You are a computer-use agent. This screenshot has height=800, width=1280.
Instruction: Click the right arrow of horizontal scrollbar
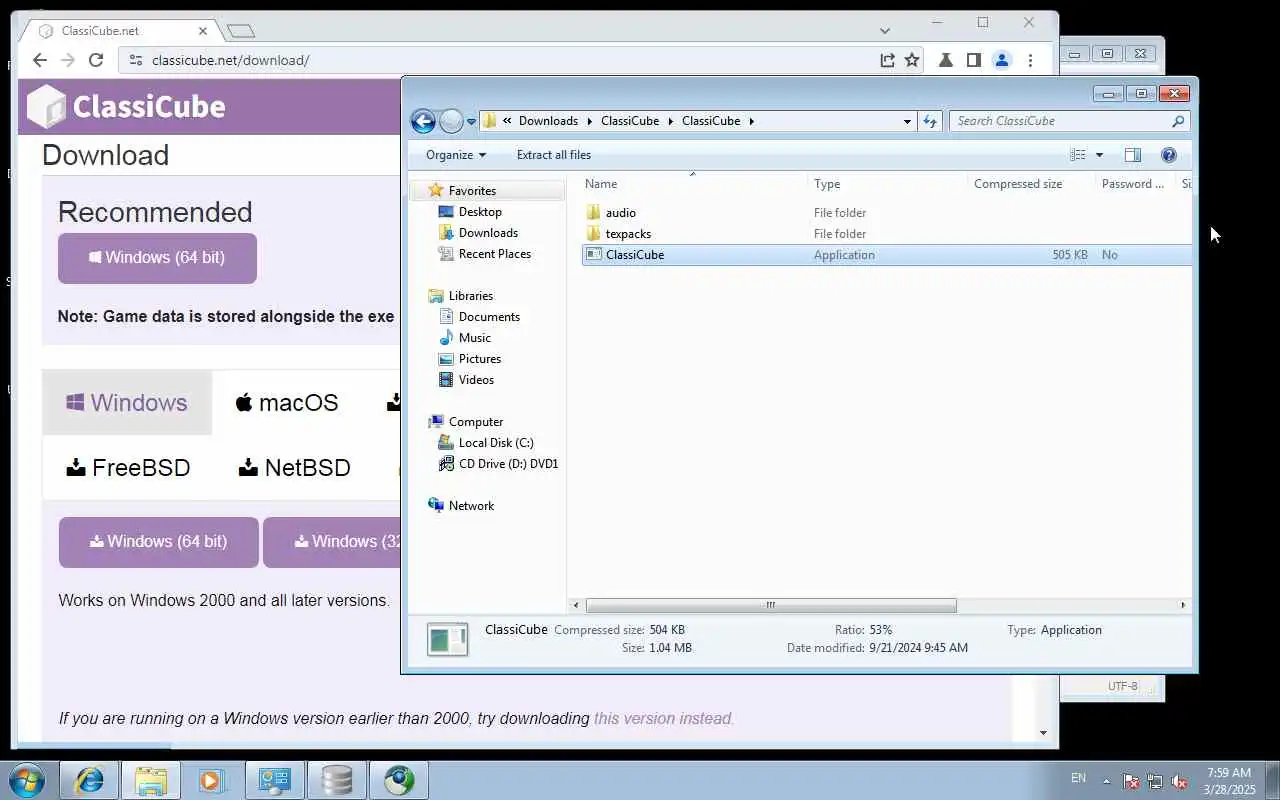click(1183, 605)
